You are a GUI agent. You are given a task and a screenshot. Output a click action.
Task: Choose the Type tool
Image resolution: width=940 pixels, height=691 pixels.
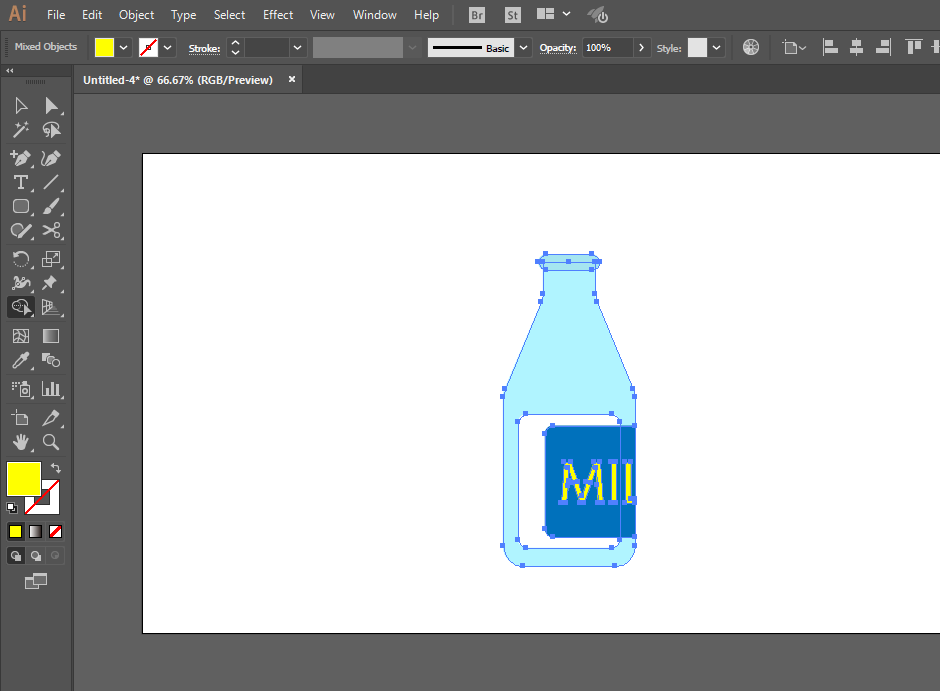click(x=21, y=182)
